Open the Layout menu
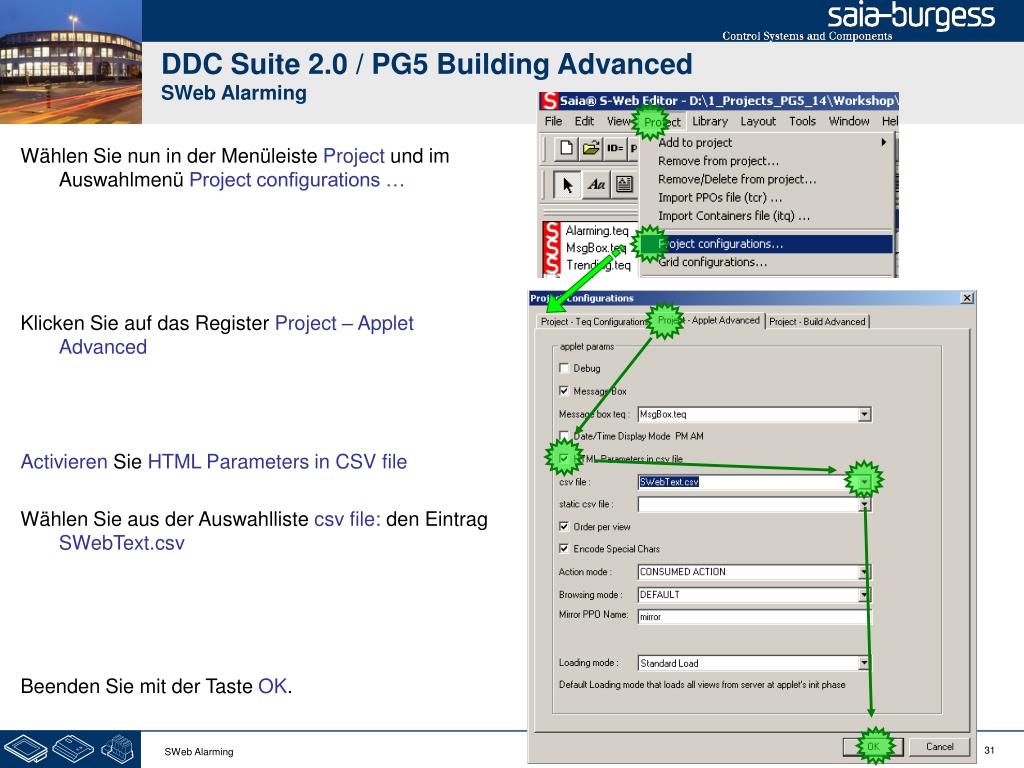Image resolution: width=1024 pixels, height=768 pixels. click(x=758, y=121)
